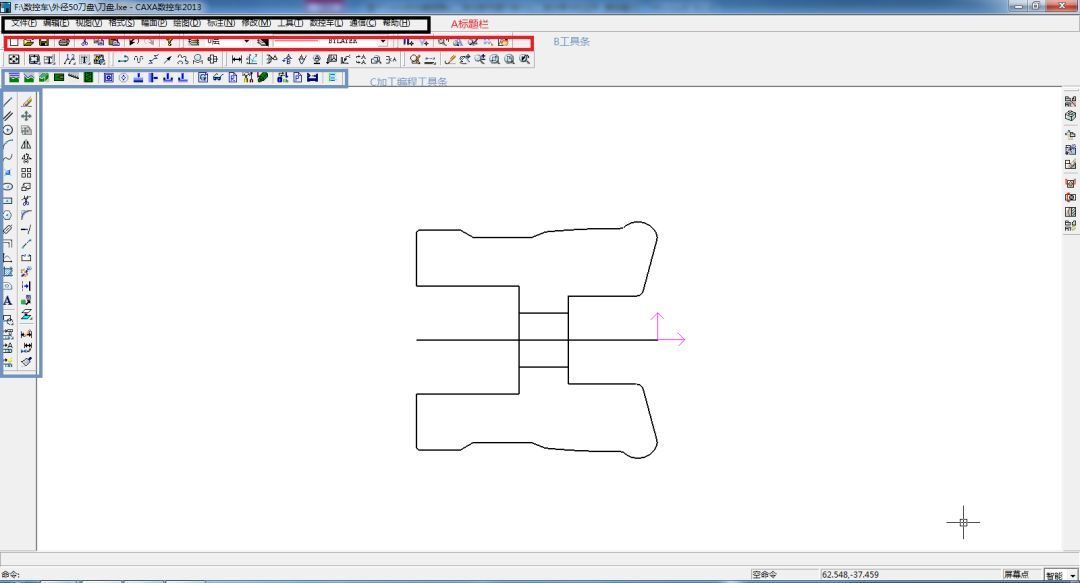Open the 绘图(D) menu

[x=186, y=23]
